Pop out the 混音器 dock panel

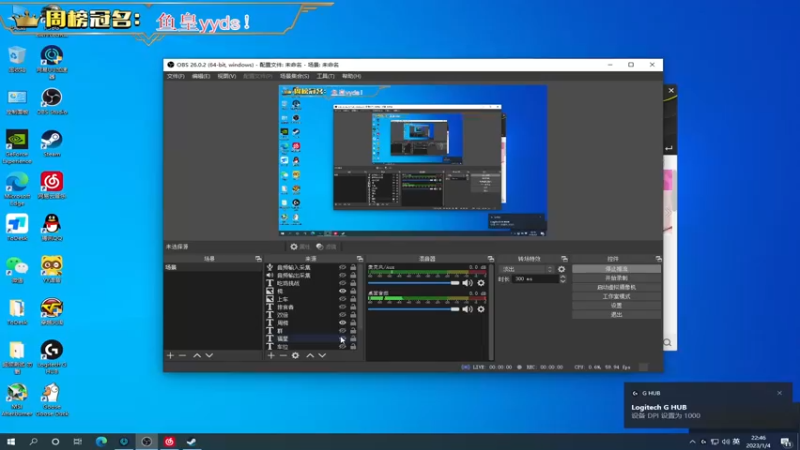[x=490, y=259]
